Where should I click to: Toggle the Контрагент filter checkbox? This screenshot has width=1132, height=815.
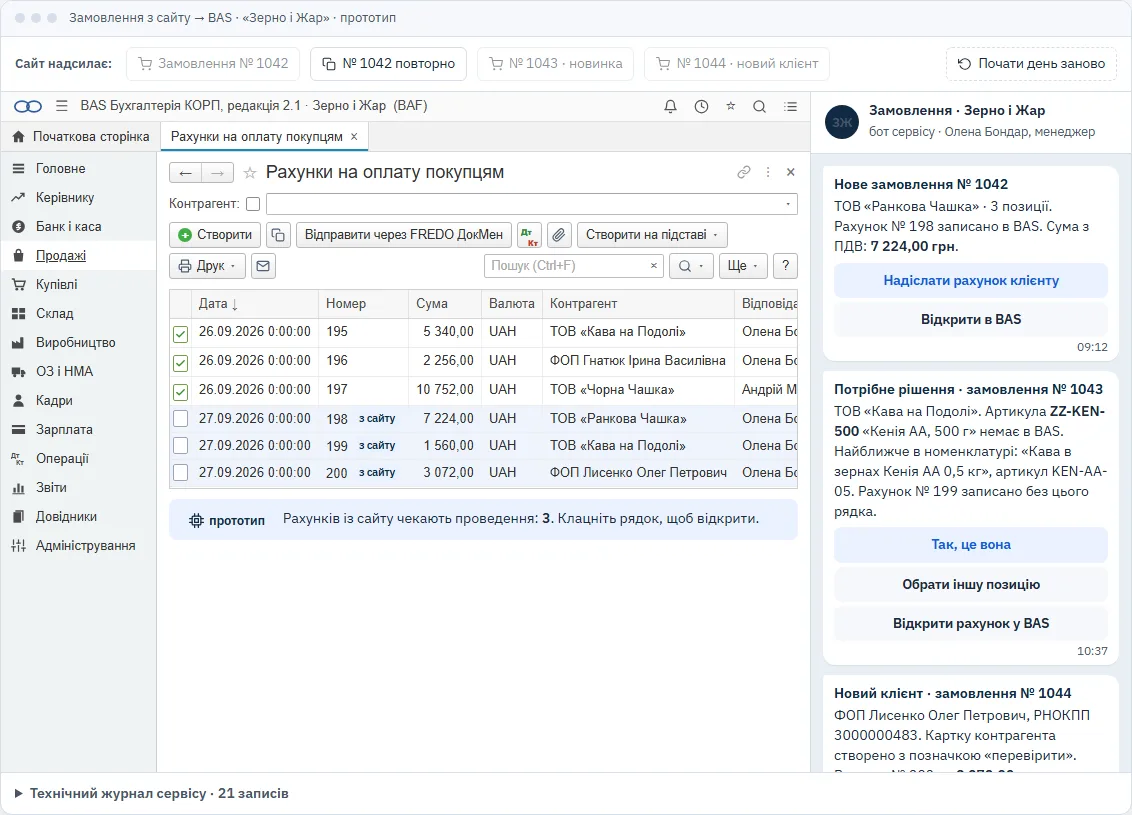pyautogui.click(x=253, y=204)
